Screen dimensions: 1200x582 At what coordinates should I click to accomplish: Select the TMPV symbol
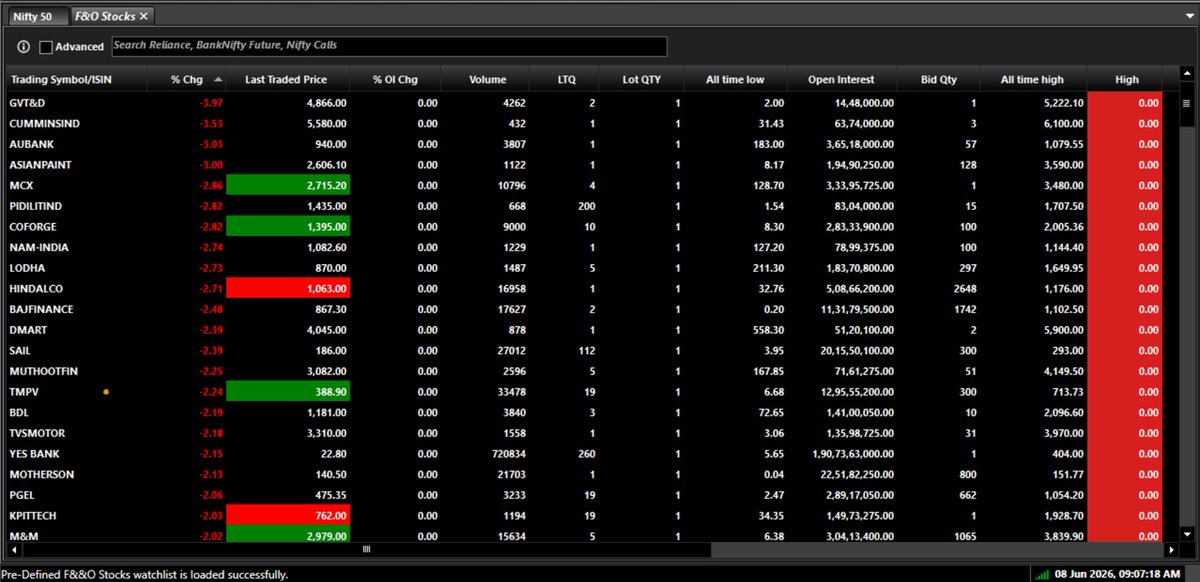coord(24,392)
